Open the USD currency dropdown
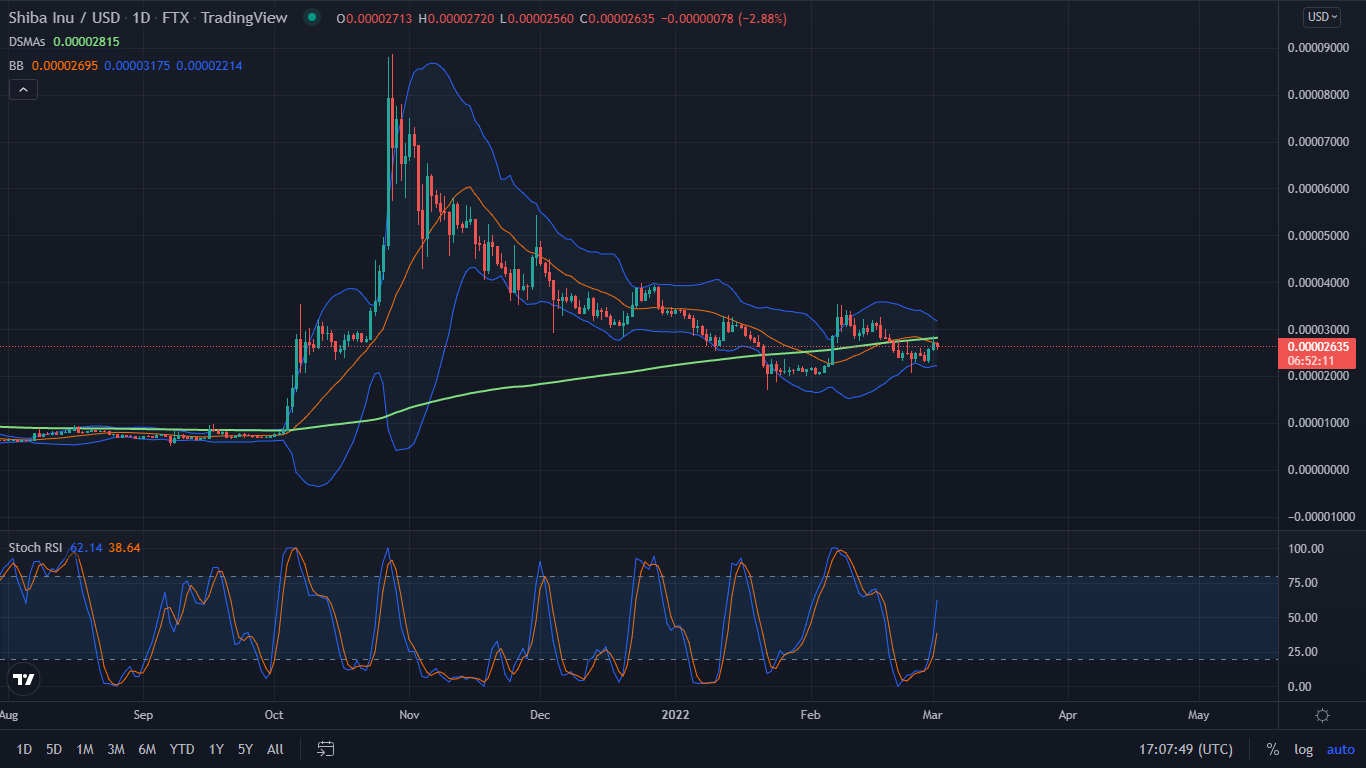 point(1323,17)
